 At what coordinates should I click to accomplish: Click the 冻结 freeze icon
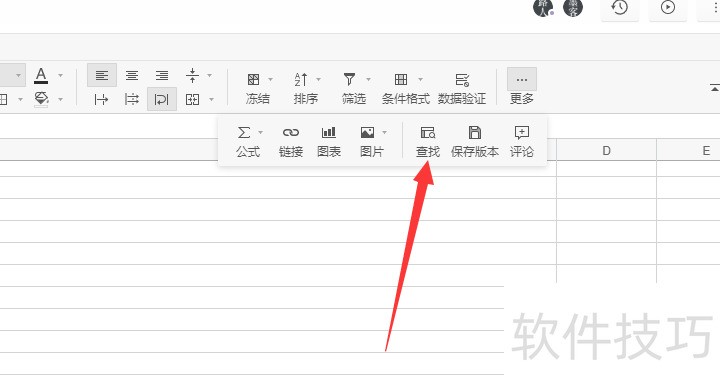(253, 79)
